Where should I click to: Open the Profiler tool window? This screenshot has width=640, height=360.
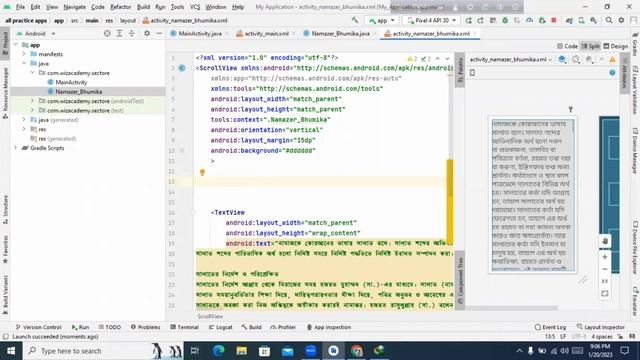pyautogui.click(x=283, y=327)
